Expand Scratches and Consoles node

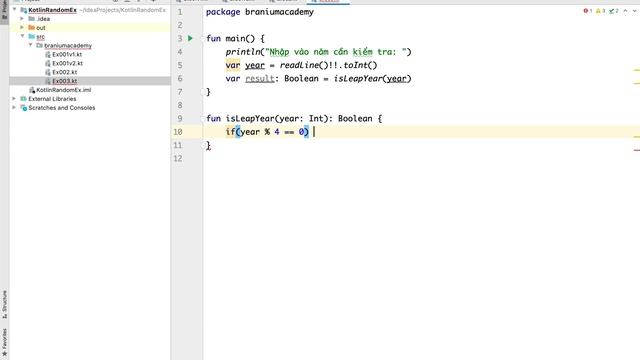pyautogui.click(x=14, y=108)
